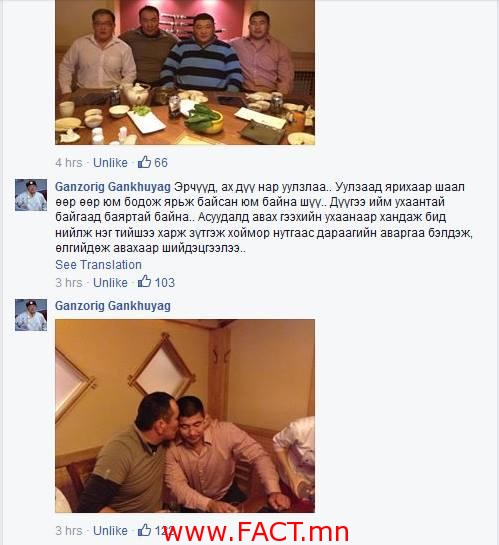Click the Mongolian comment text body
This screenshot has width=499, height=545.
coord(264,217)
